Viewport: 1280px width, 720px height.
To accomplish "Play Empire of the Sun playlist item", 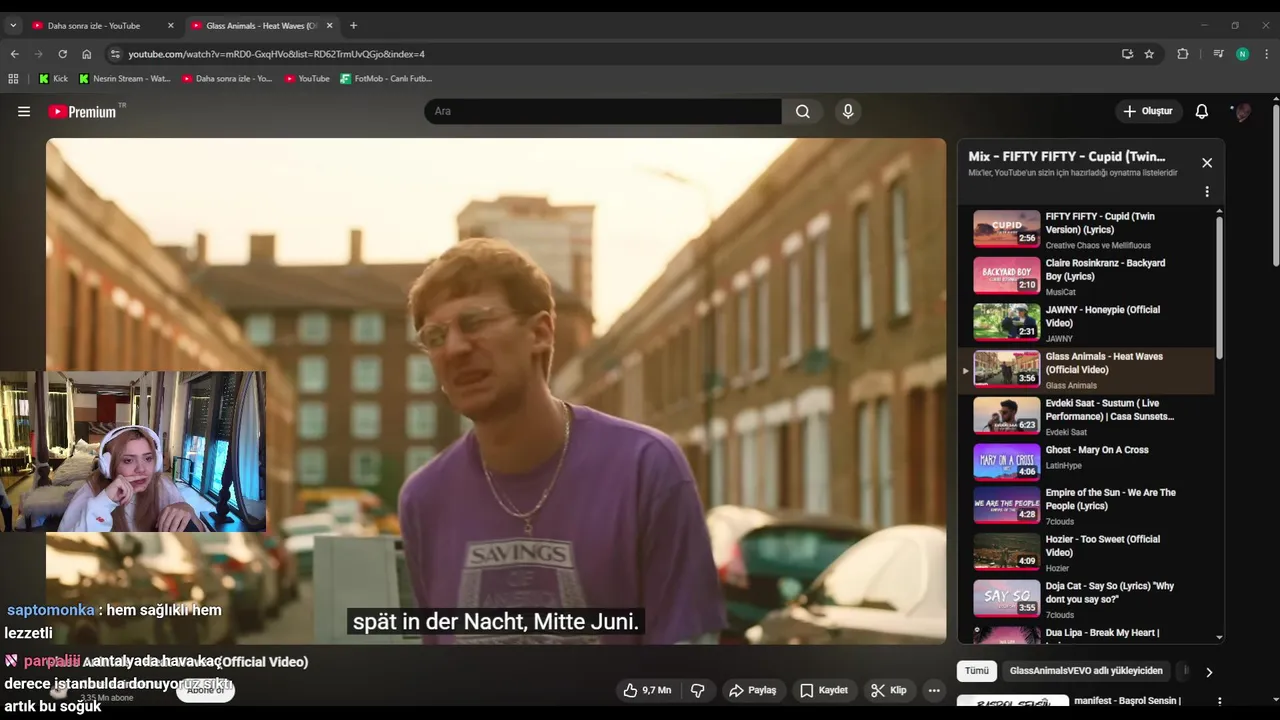I will coord(1088,506).
